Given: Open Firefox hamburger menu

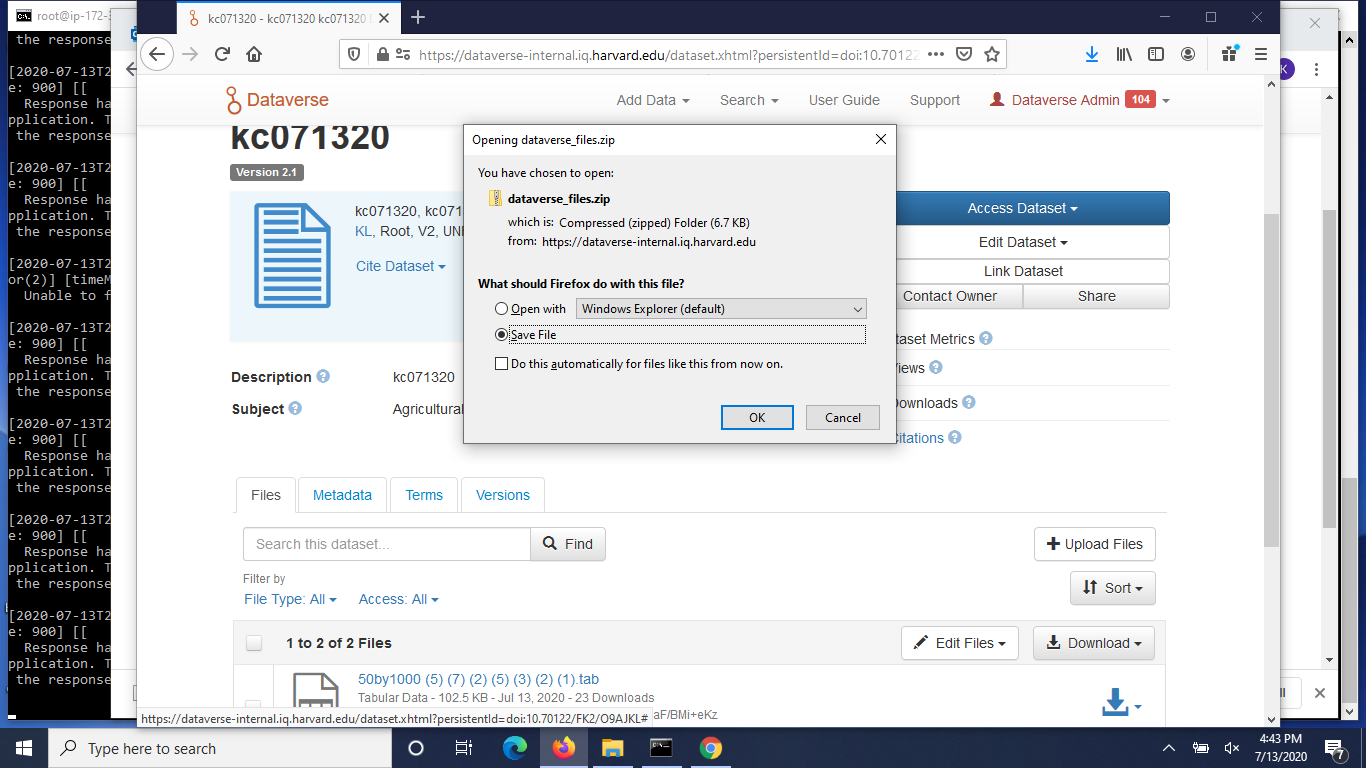Looking at the screenshot, I should [1261, 55].
